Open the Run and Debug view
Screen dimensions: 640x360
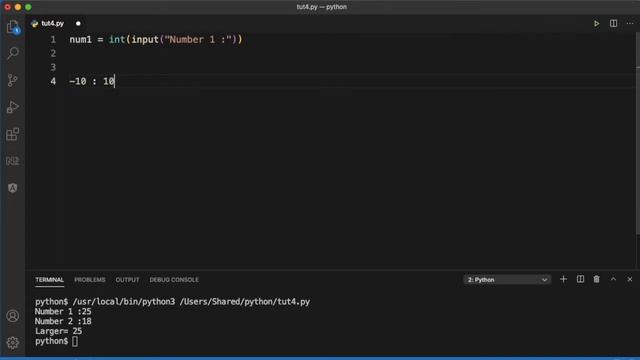tap(13, 107)
